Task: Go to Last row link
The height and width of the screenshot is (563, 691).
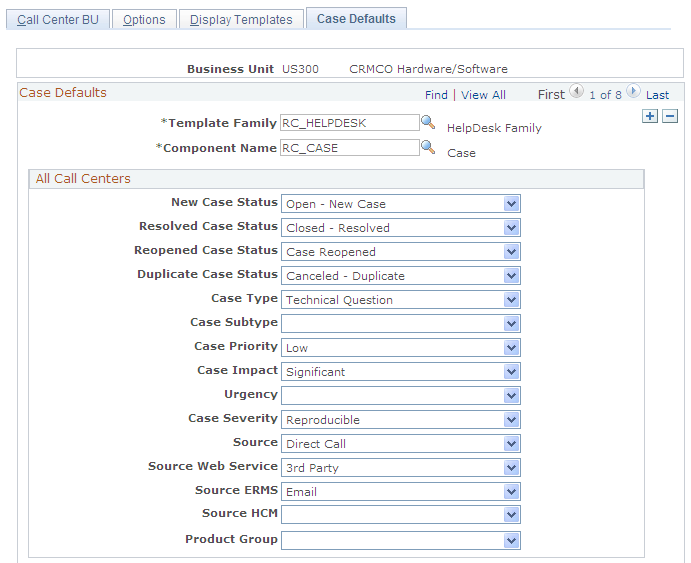Action: 658,95
